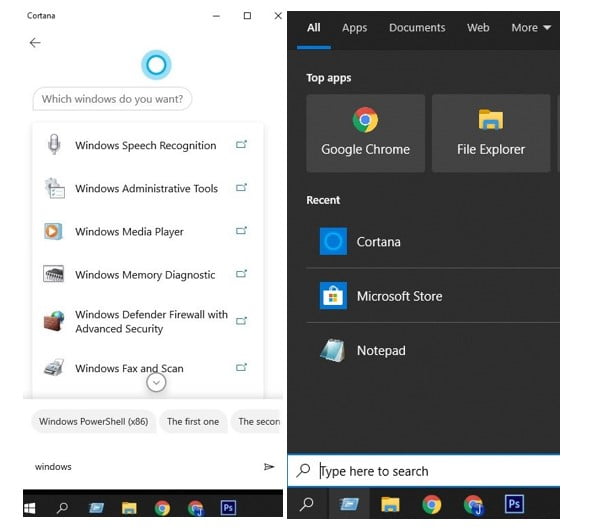This screenshot has height=532, width=589.
Task: Send the Cortana message with arrow icon
Action: click(269, 467)
